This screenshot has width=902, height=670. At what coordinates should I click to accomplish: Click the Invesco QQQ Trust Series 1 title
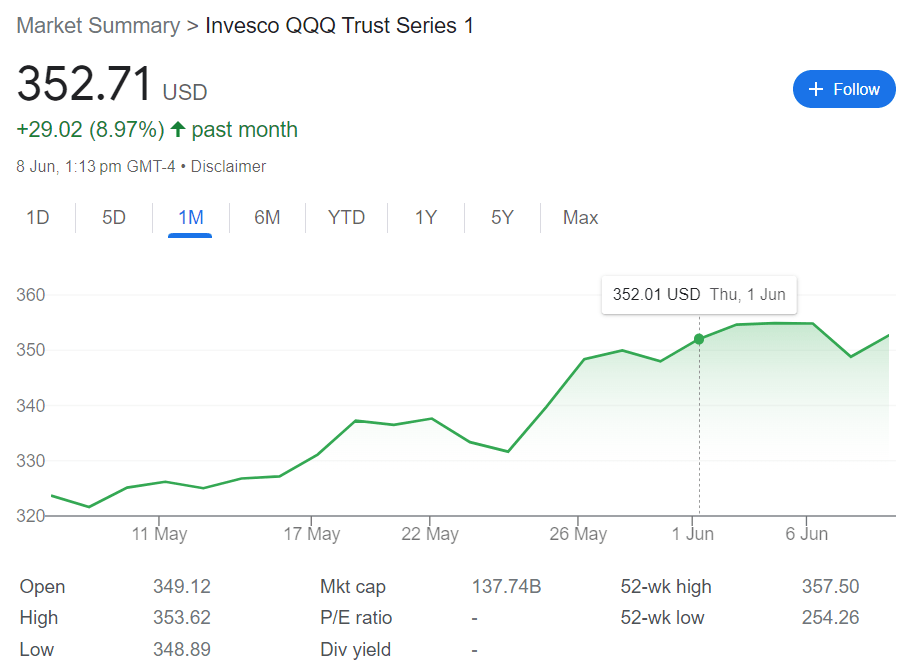pyautogui.click(x=339, y=25)
